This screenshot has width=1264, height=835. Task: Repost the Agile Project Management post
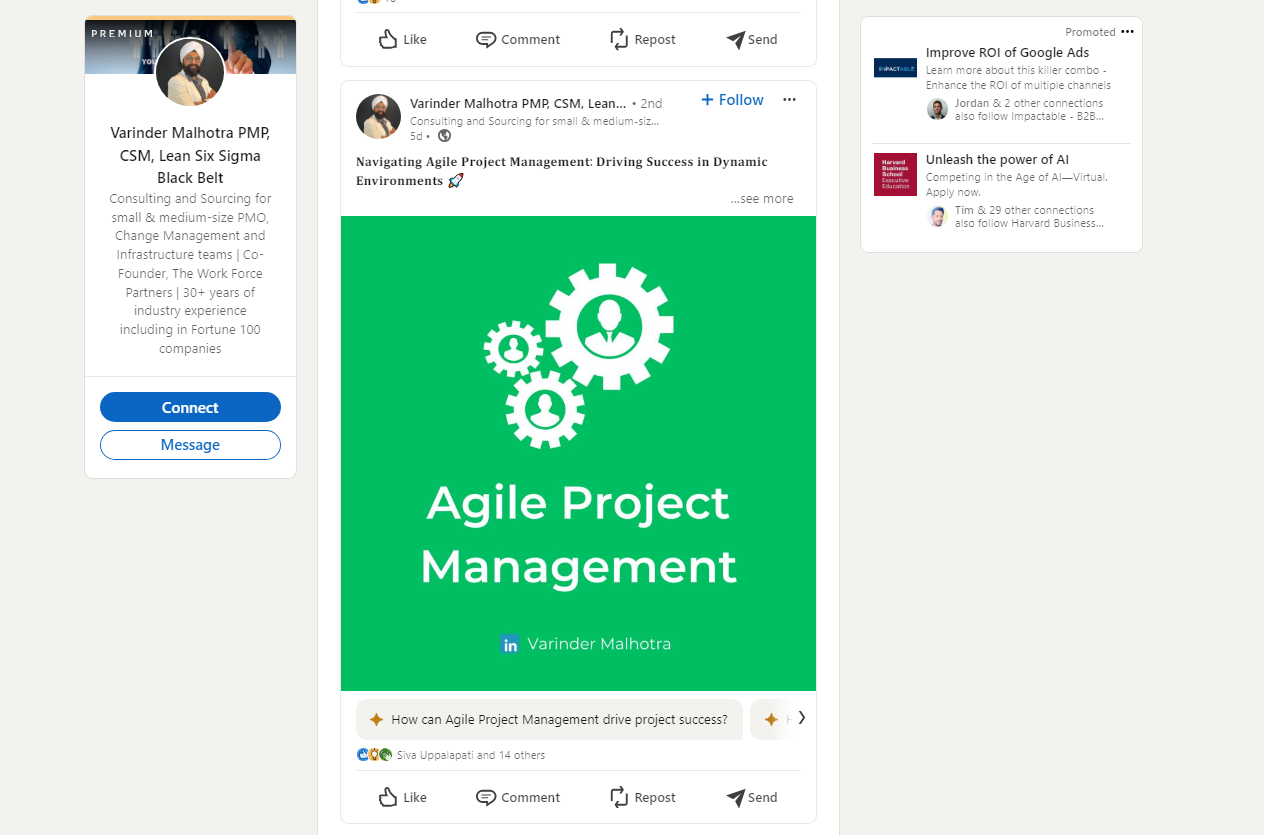tap(642, 797)
